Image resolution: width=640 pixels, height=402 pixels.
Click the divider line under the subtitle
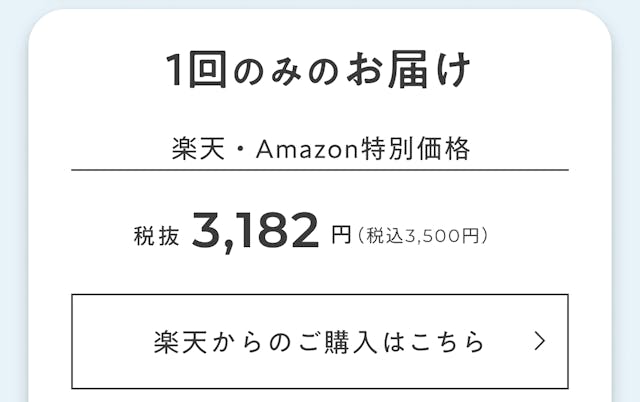click(x=319, y=170)
